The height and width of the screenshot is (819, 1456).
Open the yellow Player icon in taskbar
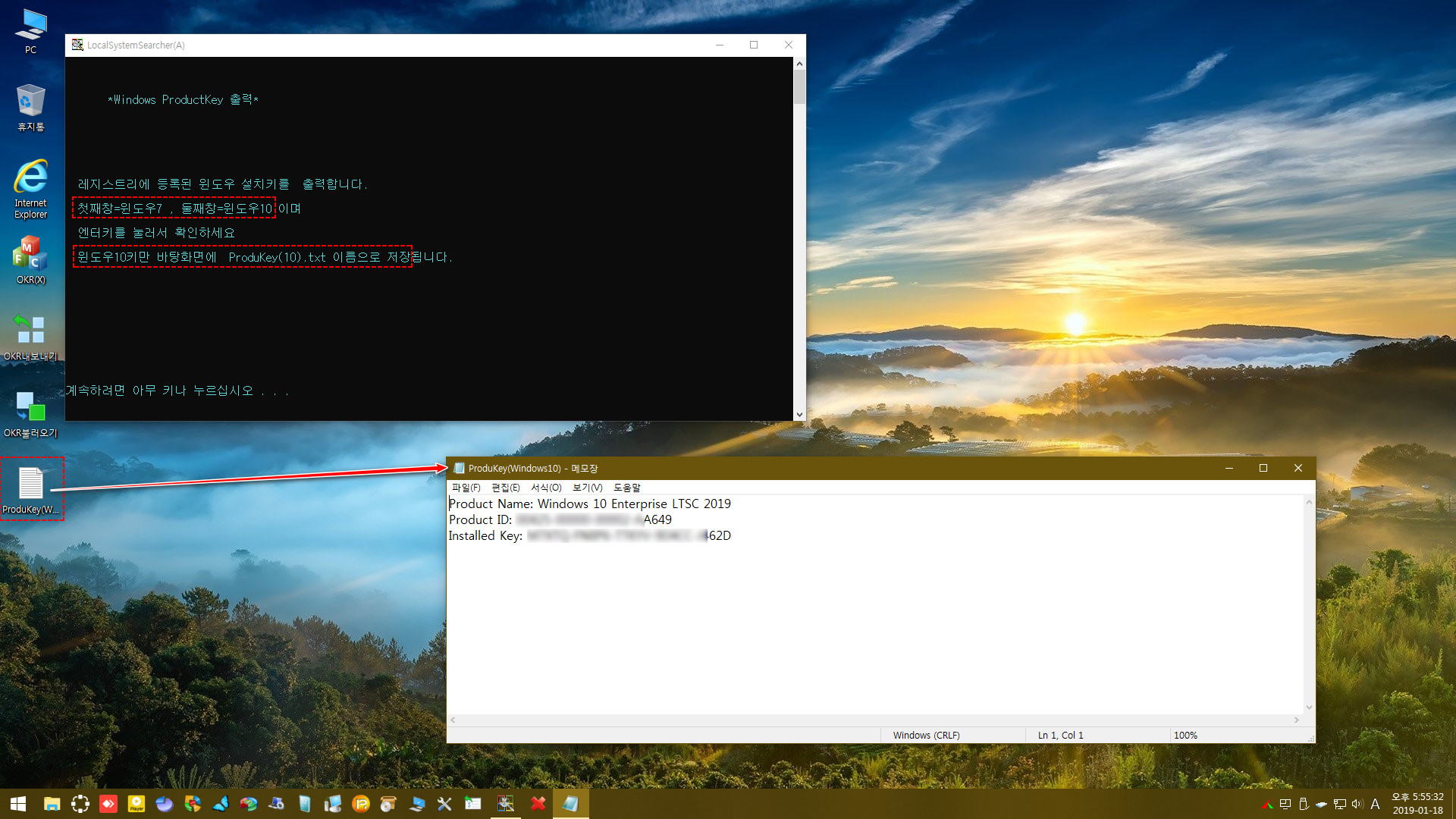pyautogui.click(x=136, y=804)
